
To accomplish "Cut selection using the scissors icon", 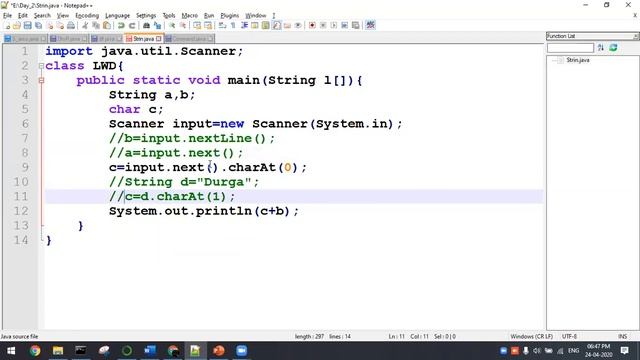I will (85, 25).
